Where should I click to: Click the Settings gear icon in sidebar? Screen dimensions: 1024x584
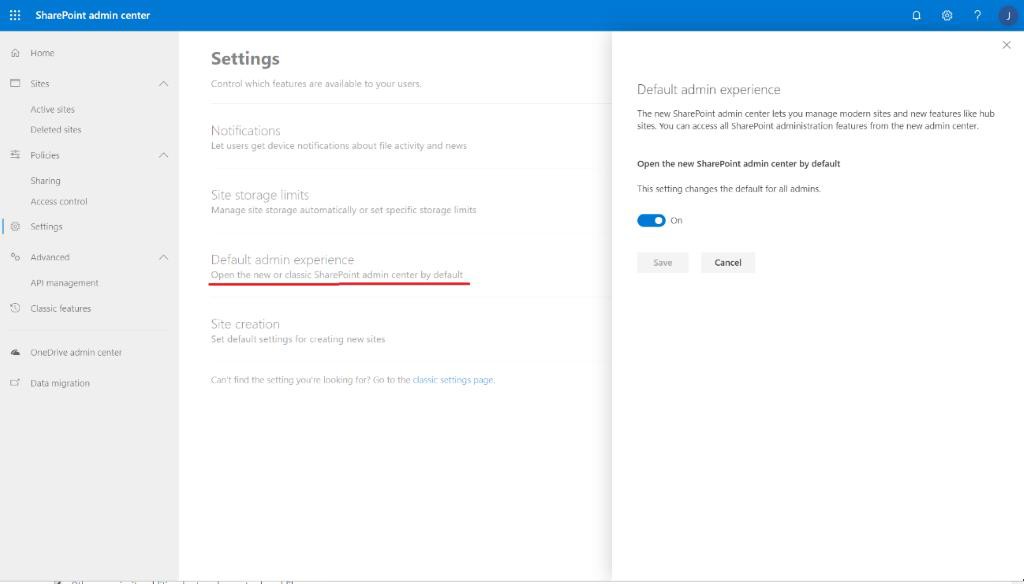pyautogui.click(x=15, y=227)
